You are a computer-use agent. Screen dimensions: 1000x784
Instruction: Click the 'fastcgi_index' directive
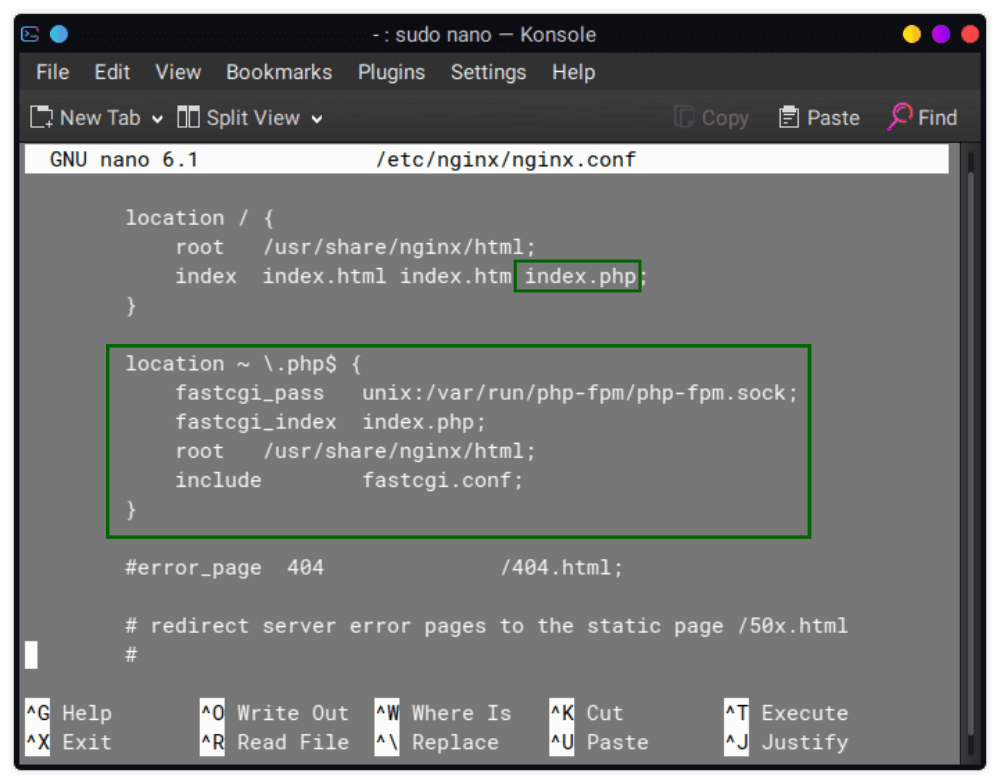tap(256, 422)
